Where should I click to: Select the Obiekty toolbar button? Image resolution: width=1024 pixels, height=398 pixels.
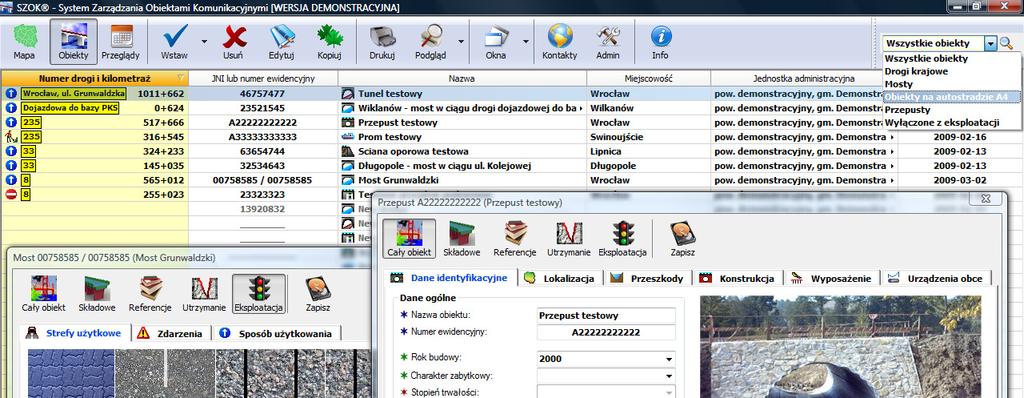point(73,42)
